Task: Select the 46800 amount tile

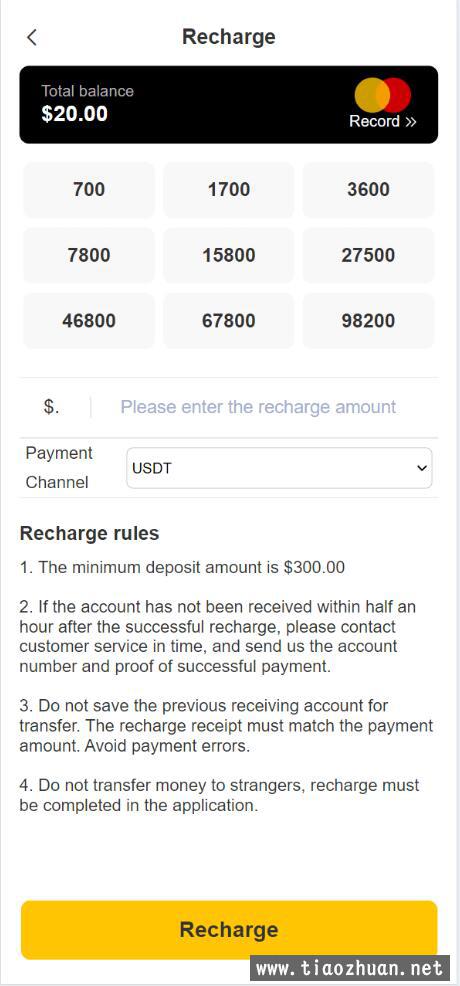Action: point(89,321)
